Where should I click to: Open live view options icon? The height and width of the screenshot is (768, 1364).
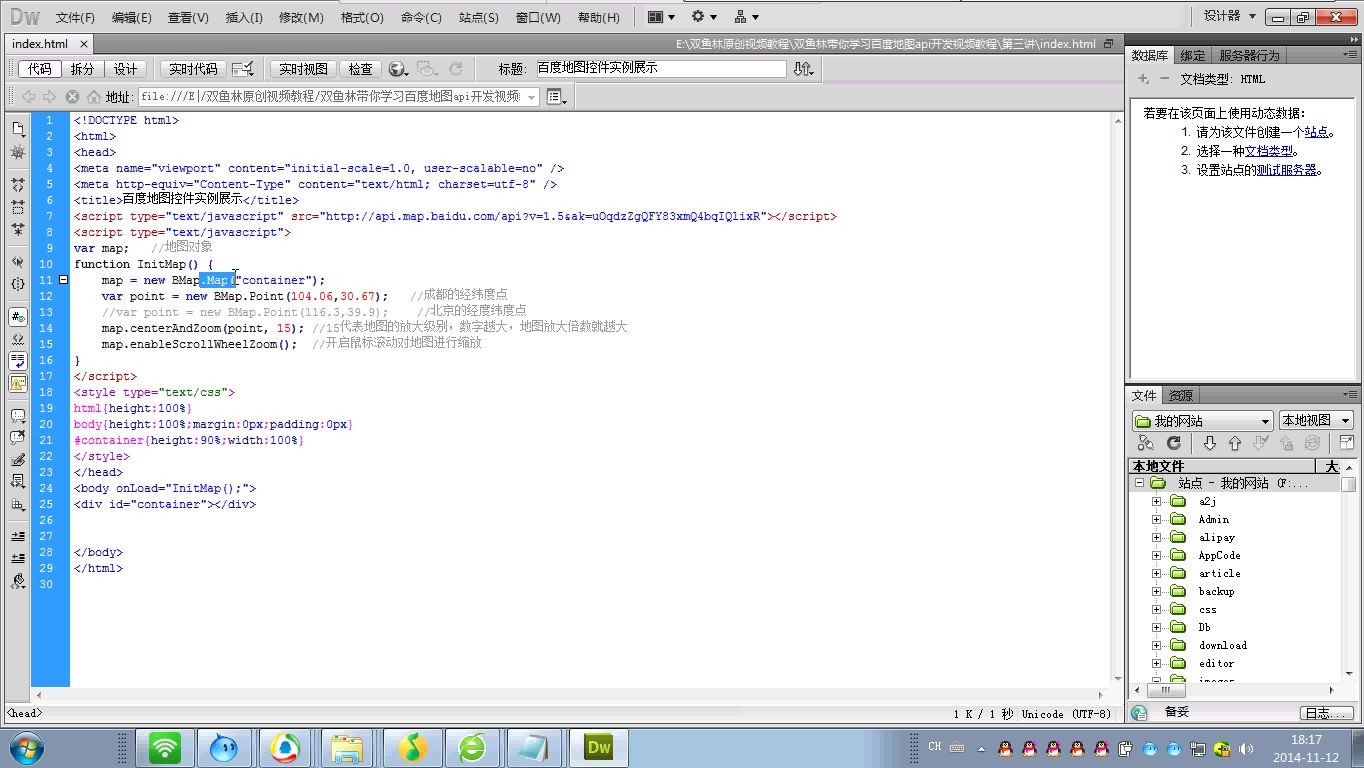tap(557, 97)
